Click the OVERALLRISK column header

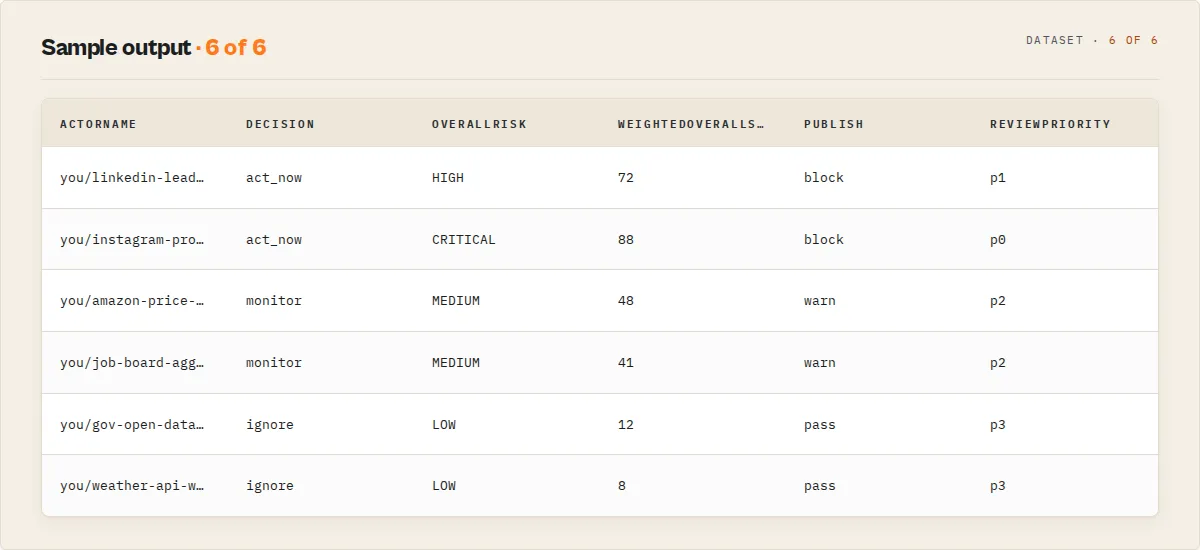point(479,124)
